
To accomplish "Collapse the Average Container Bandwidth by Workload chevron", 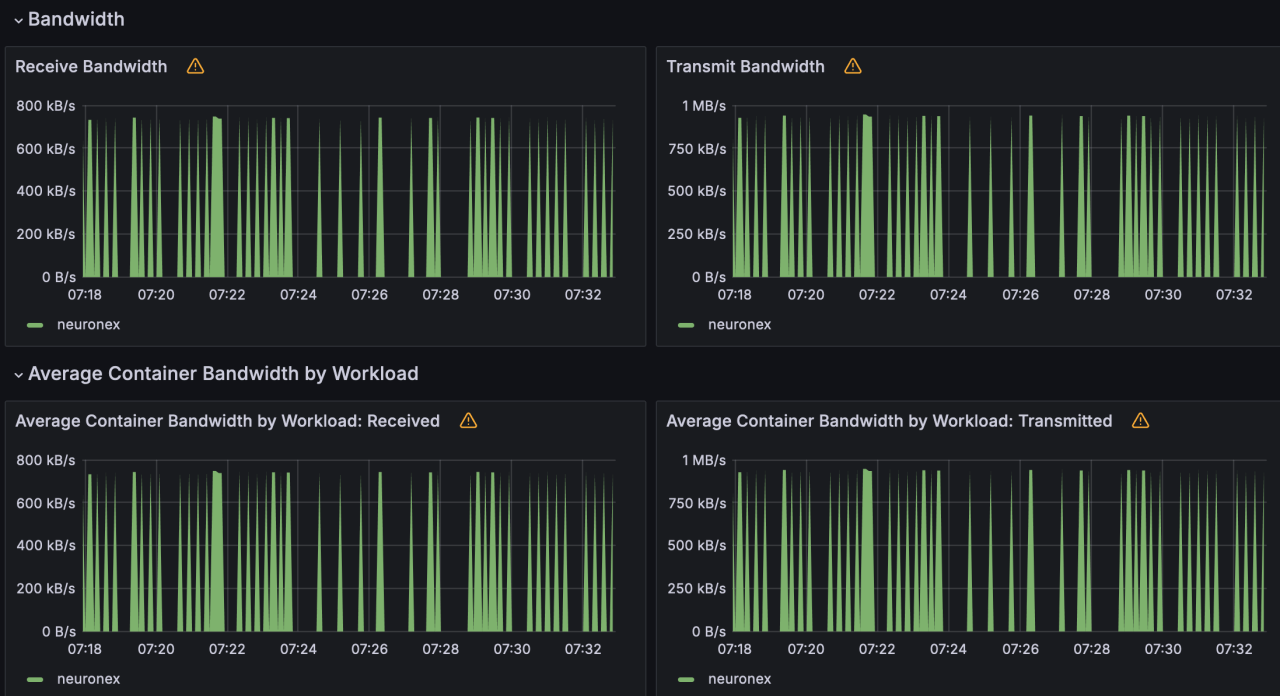I will pyautogui.click(x=18, y=375).
